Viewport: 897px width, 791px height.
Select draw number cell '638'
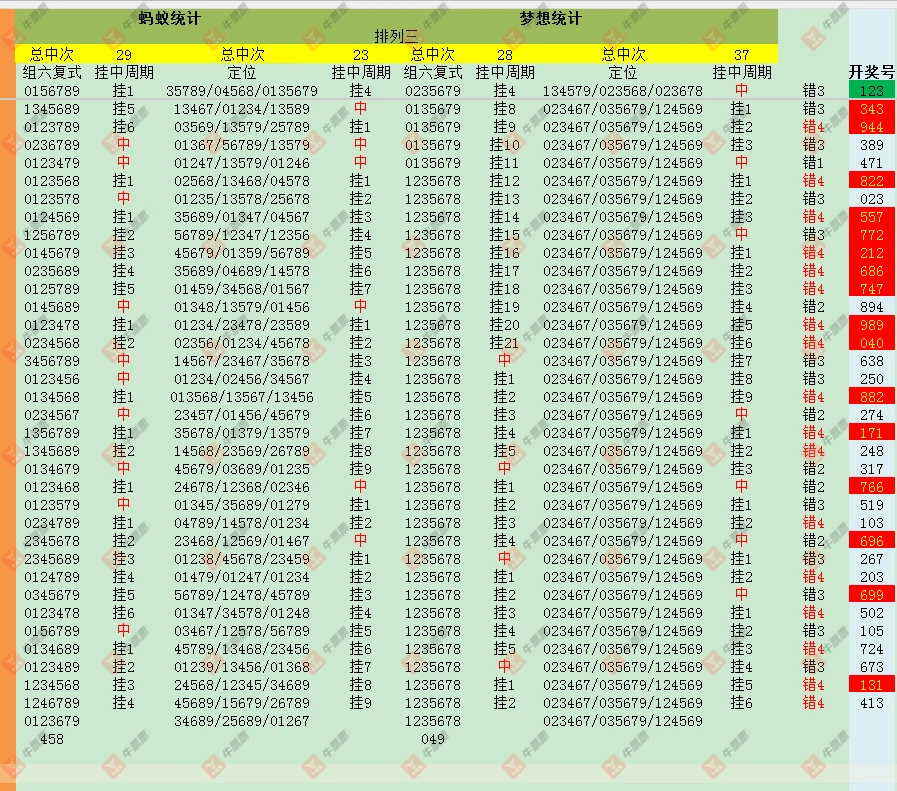[871, 361]
